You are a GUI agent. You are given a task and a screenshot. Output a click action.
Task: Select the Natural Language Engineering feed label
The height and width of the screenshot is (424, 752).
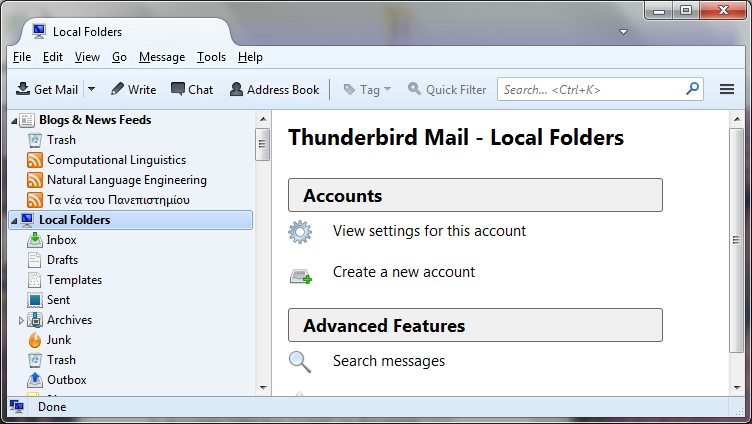[x=127, y=180]
